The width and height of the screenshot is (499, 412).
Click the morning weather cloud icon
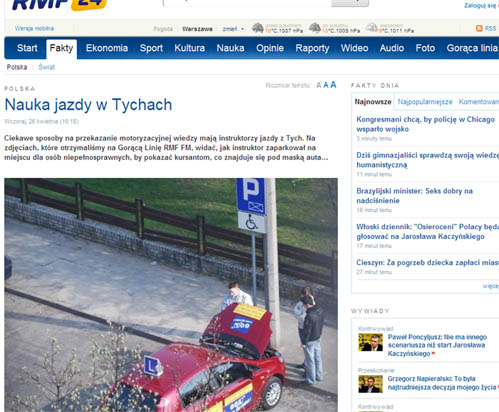coord(258,28)
